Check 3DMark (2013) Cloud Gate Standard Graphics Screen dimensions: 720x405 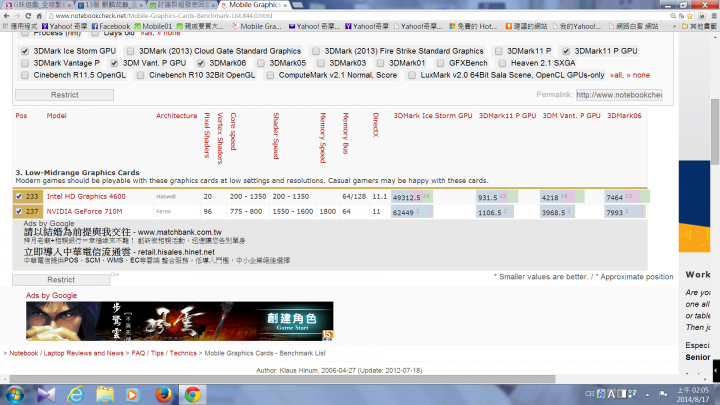point(130,51)
